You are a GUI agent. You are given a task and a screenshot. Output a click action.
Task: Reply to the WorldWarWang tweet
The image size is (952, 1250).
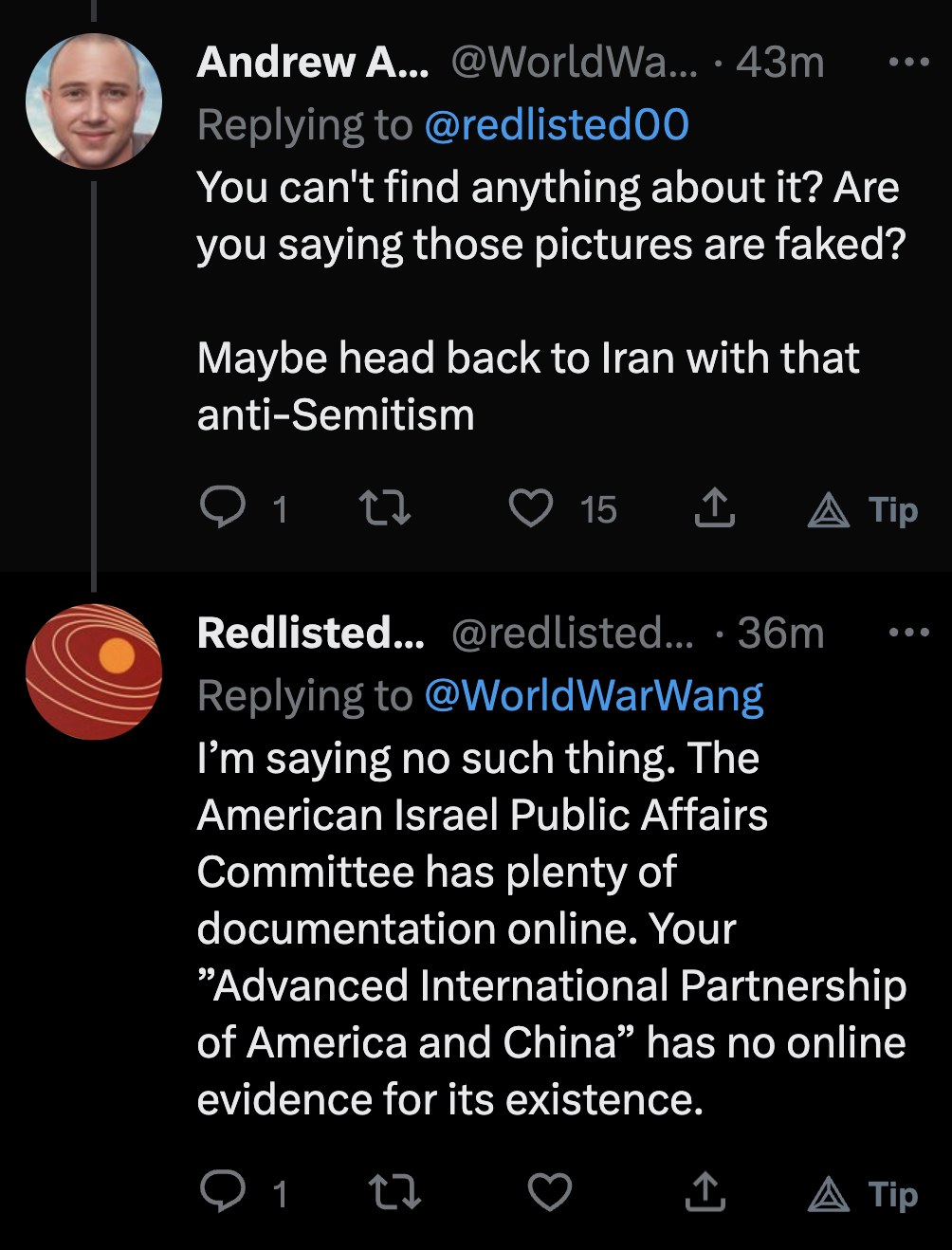(224, 508)
